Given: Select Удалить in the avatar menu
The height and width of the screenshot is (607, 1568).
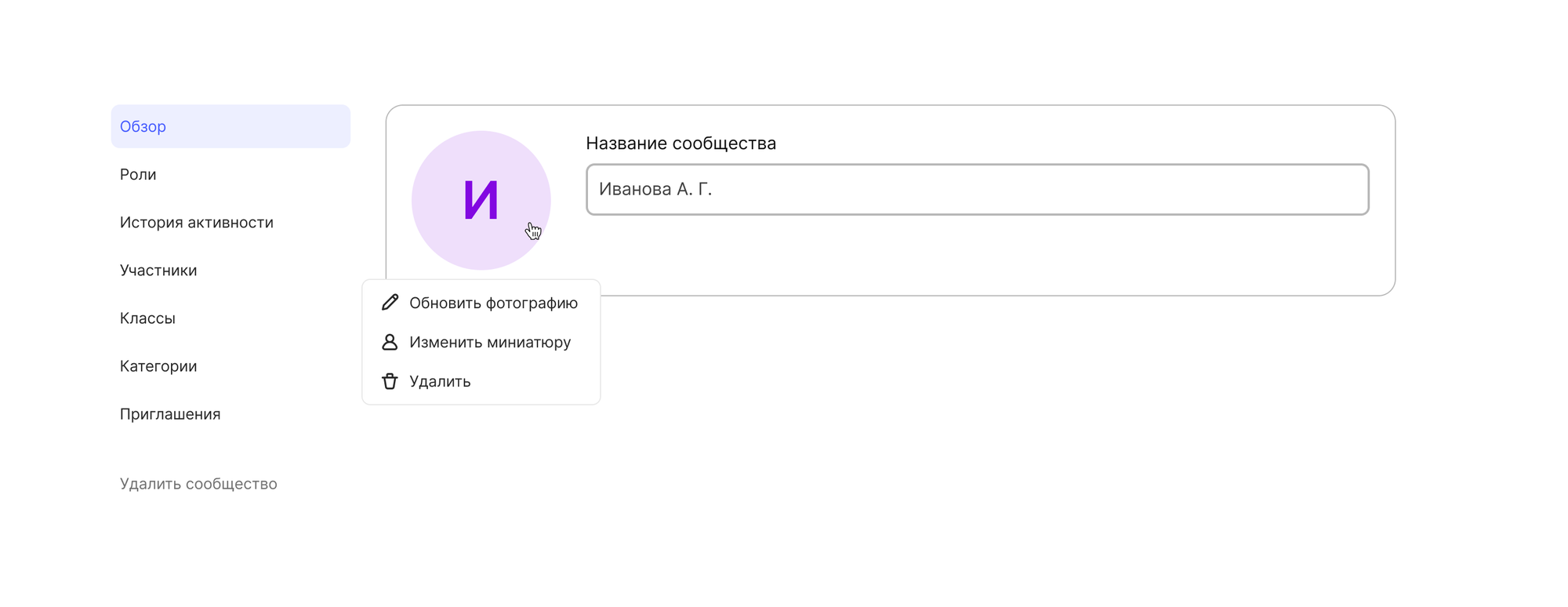Looking at the screenshot, I should 481,381.
